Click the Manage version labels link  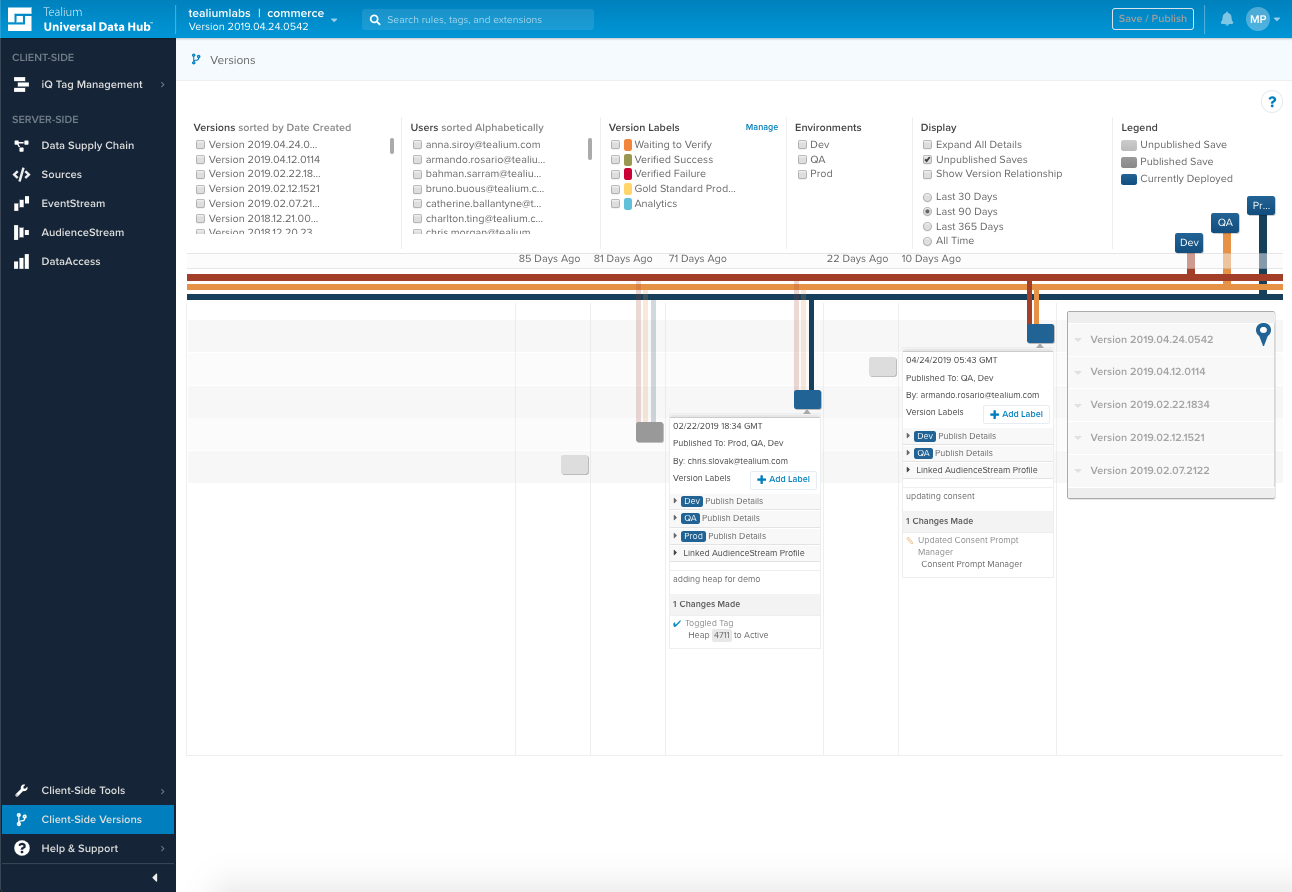(761, 128)
